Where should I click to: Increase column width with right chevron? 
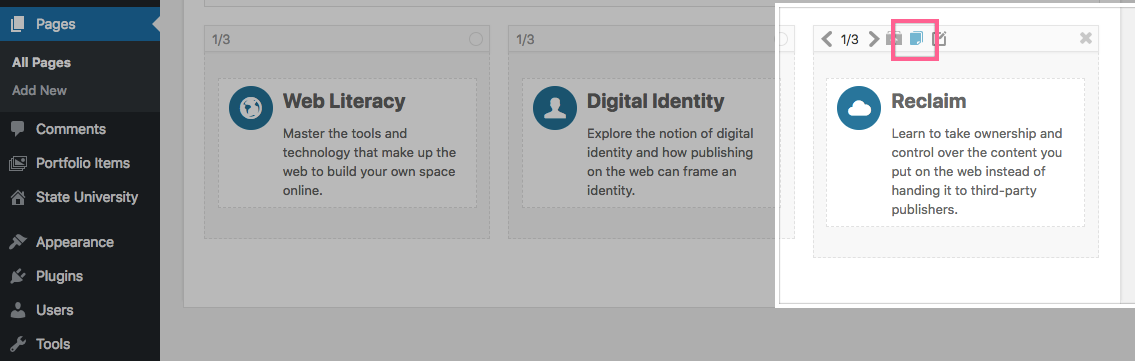click(x=874, y=39)
